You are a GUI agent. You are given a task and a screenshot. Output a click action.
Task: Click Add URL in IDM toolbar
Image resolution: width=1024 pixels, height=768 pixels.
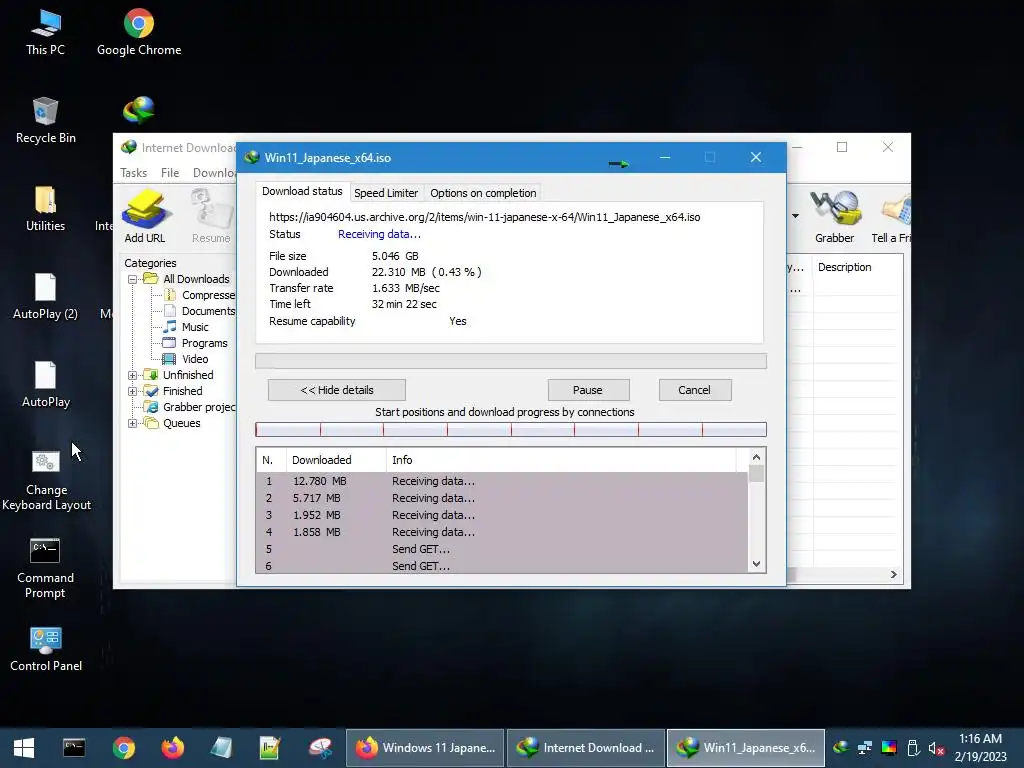point(145,216)
